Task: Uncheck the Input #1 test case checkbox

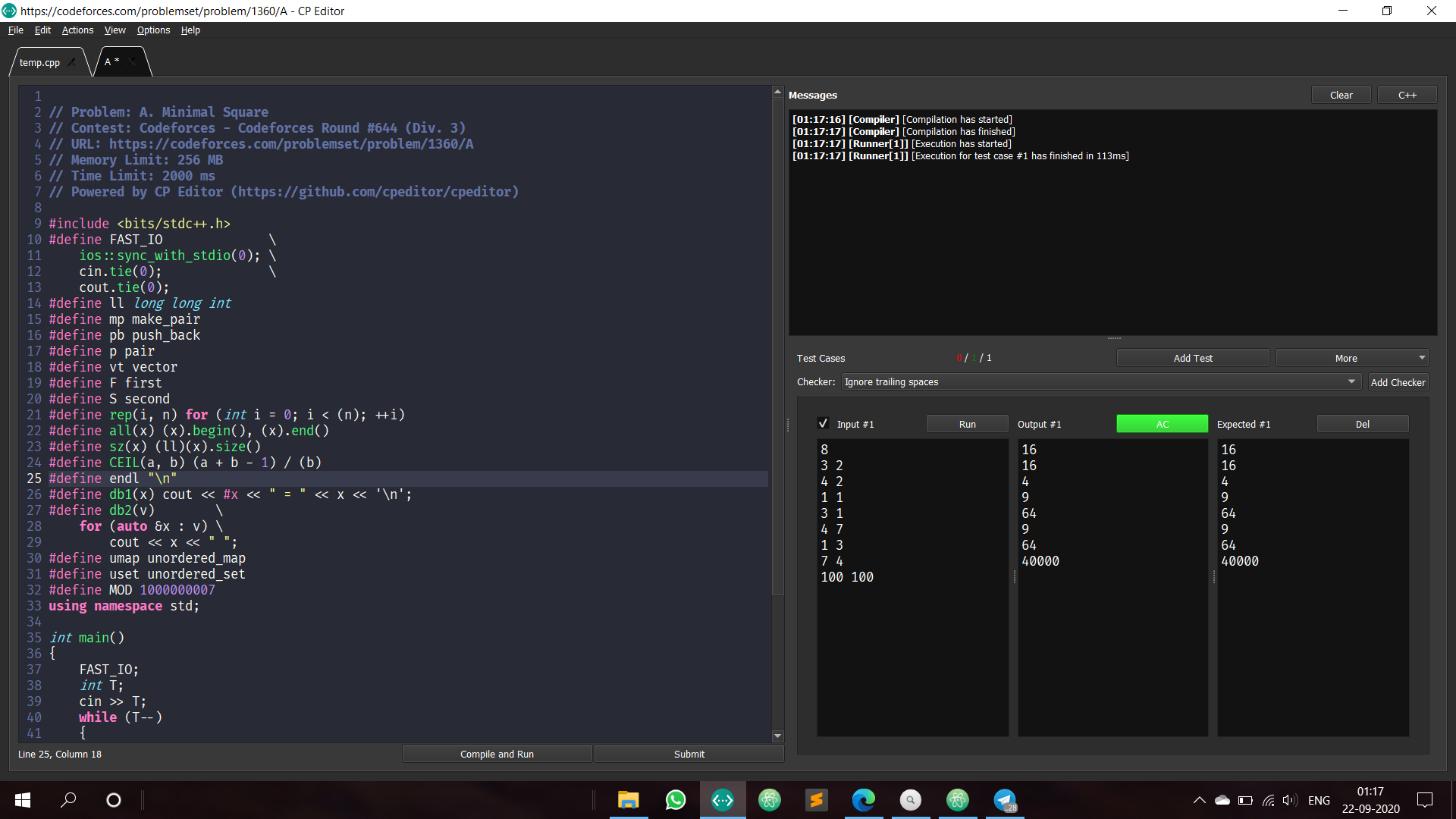Action: point(823,424)
